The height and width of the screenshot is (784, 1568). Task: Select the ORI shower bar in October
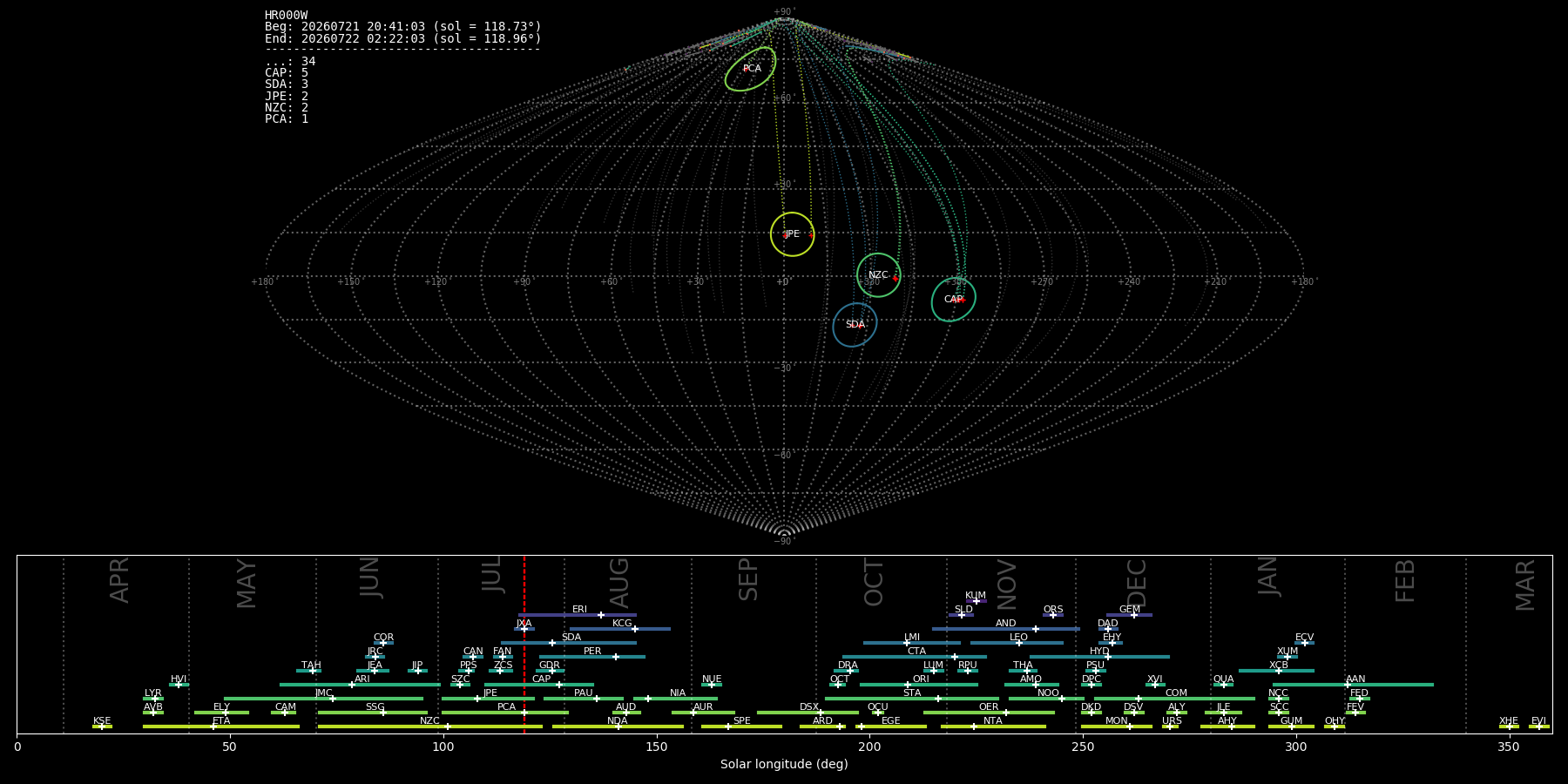(x=919, y=685)
